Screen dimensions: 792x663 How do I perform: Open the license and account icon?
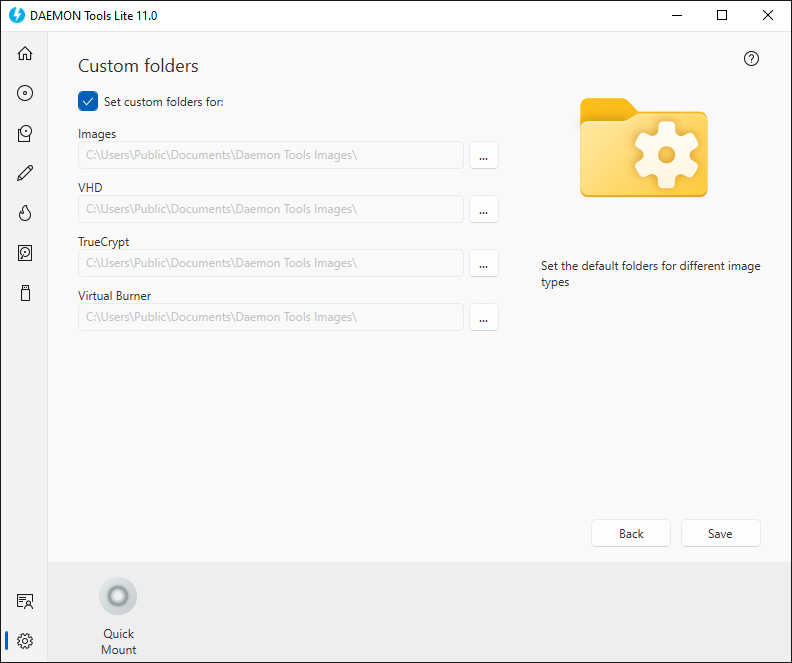coord(25,601)
